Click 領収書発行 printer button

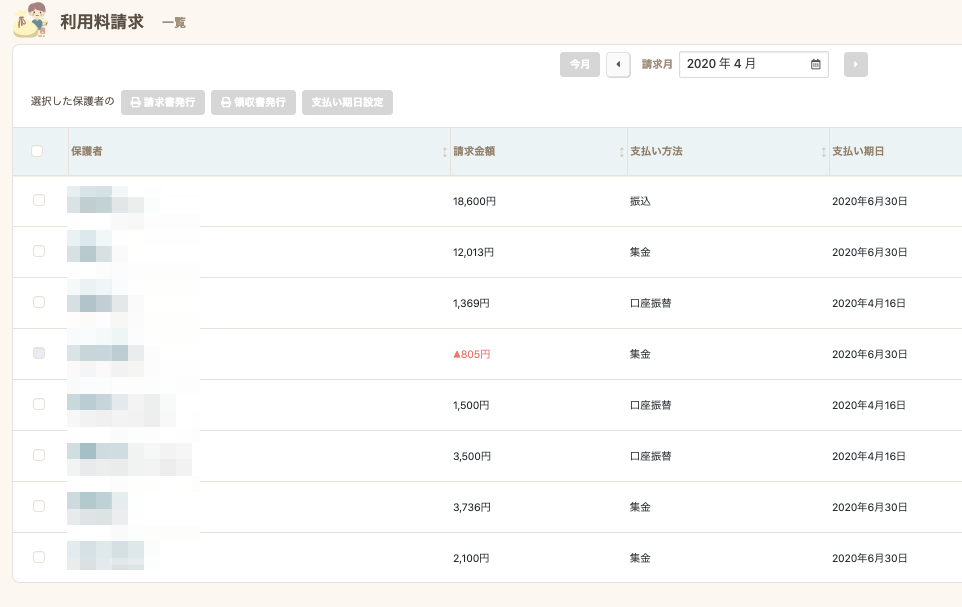coord(253,102)
